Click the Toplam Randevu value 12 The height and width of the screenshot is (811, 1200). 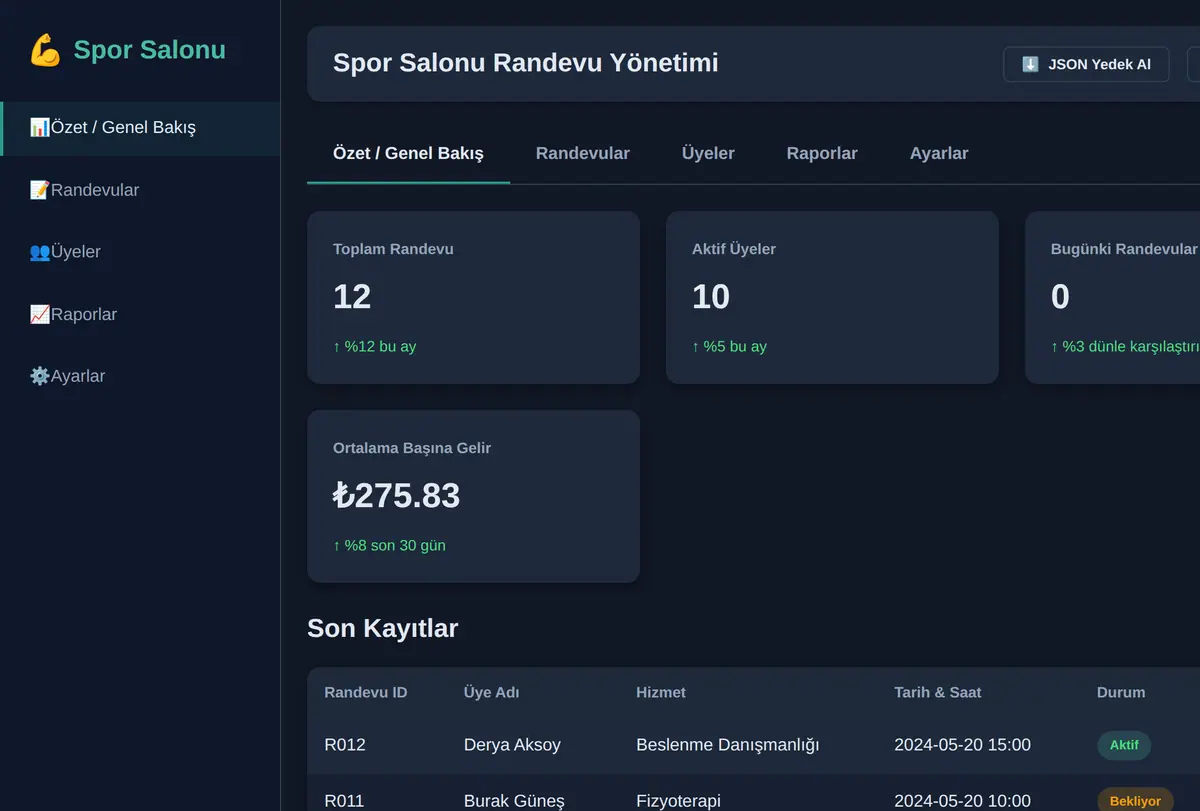pyautogui.click(x=352, y=297)
